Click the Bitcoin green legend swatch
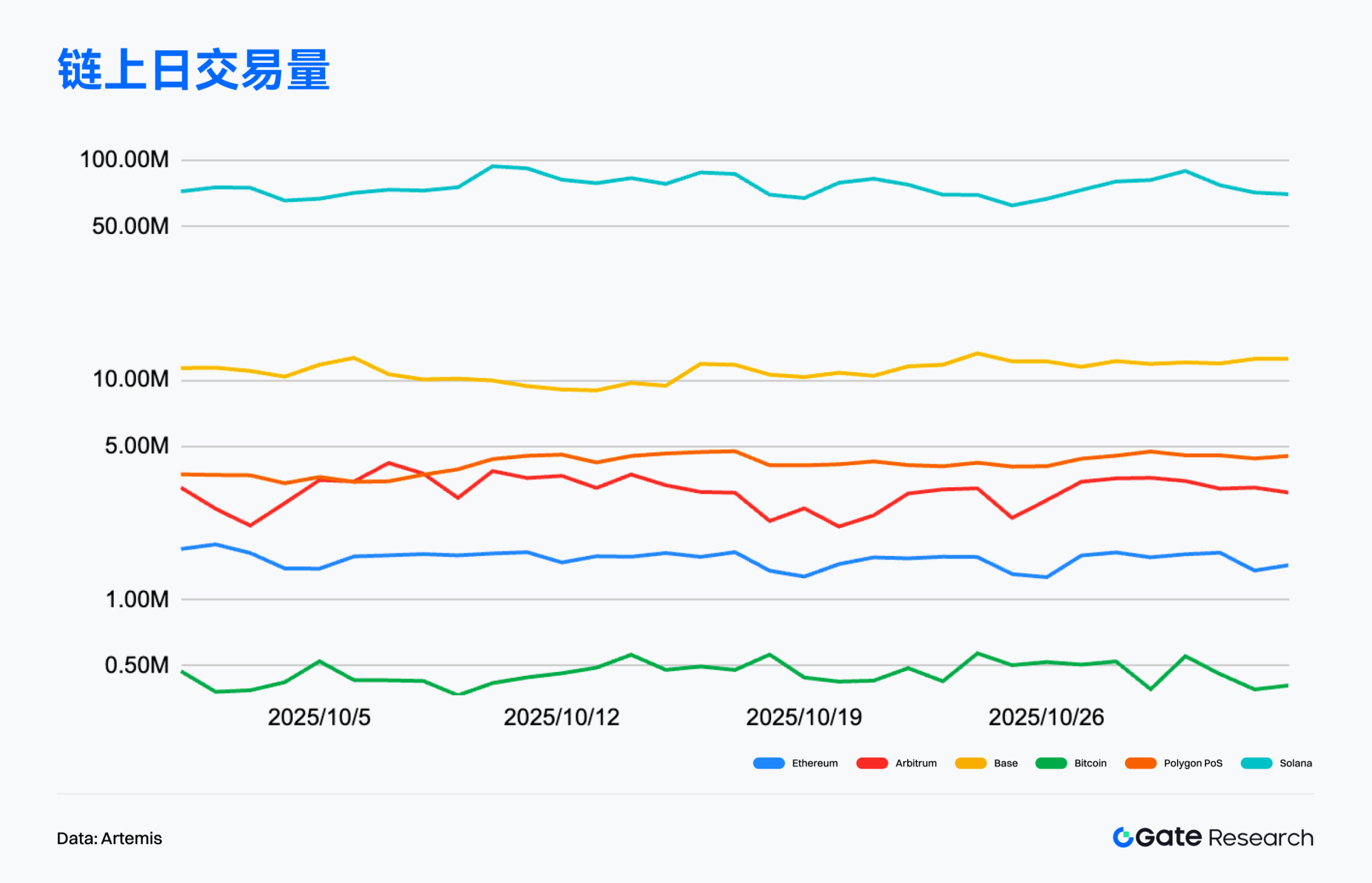 [x=1051, y=763]
